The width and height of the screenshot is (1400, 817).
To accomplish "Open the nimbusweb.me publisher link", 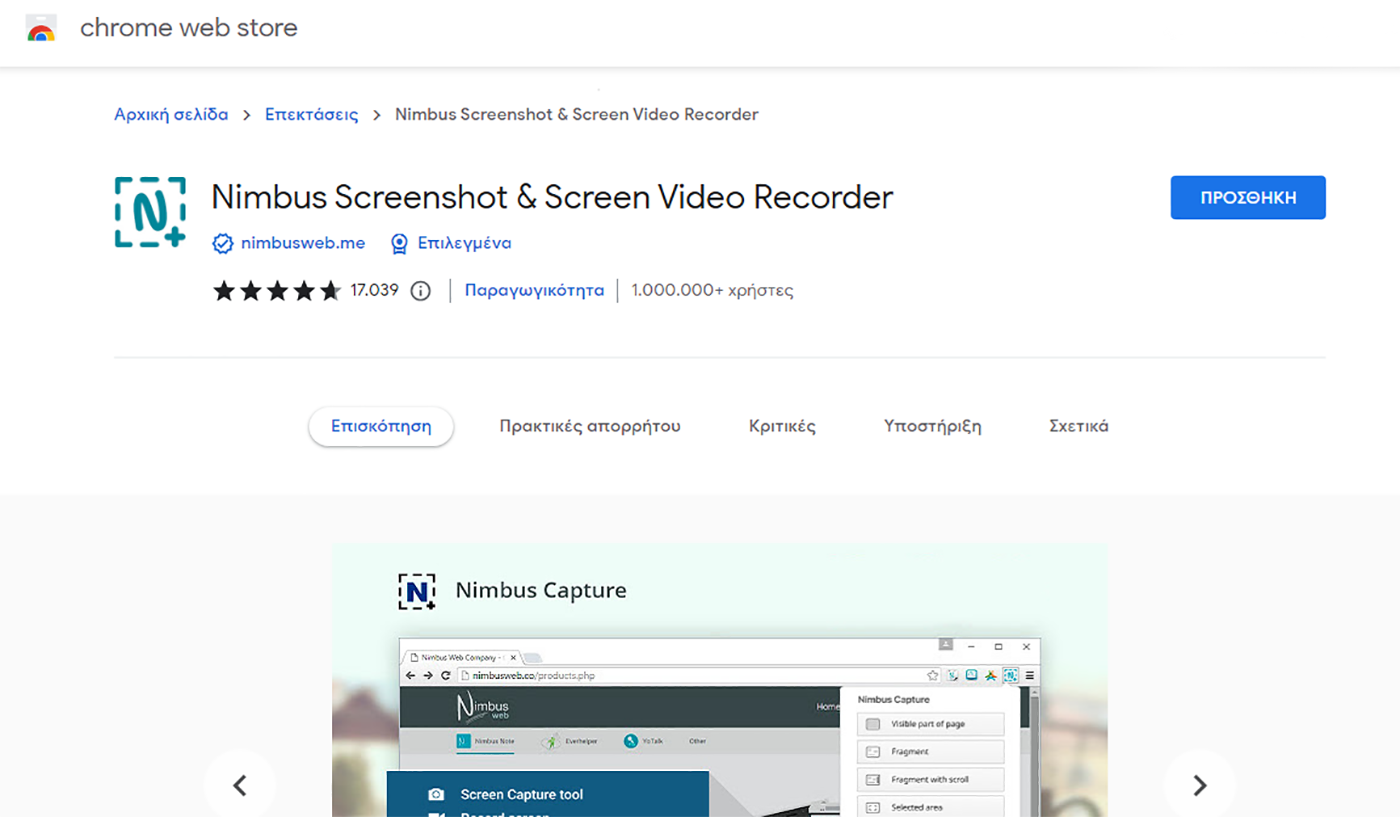I will coord(303,243).
